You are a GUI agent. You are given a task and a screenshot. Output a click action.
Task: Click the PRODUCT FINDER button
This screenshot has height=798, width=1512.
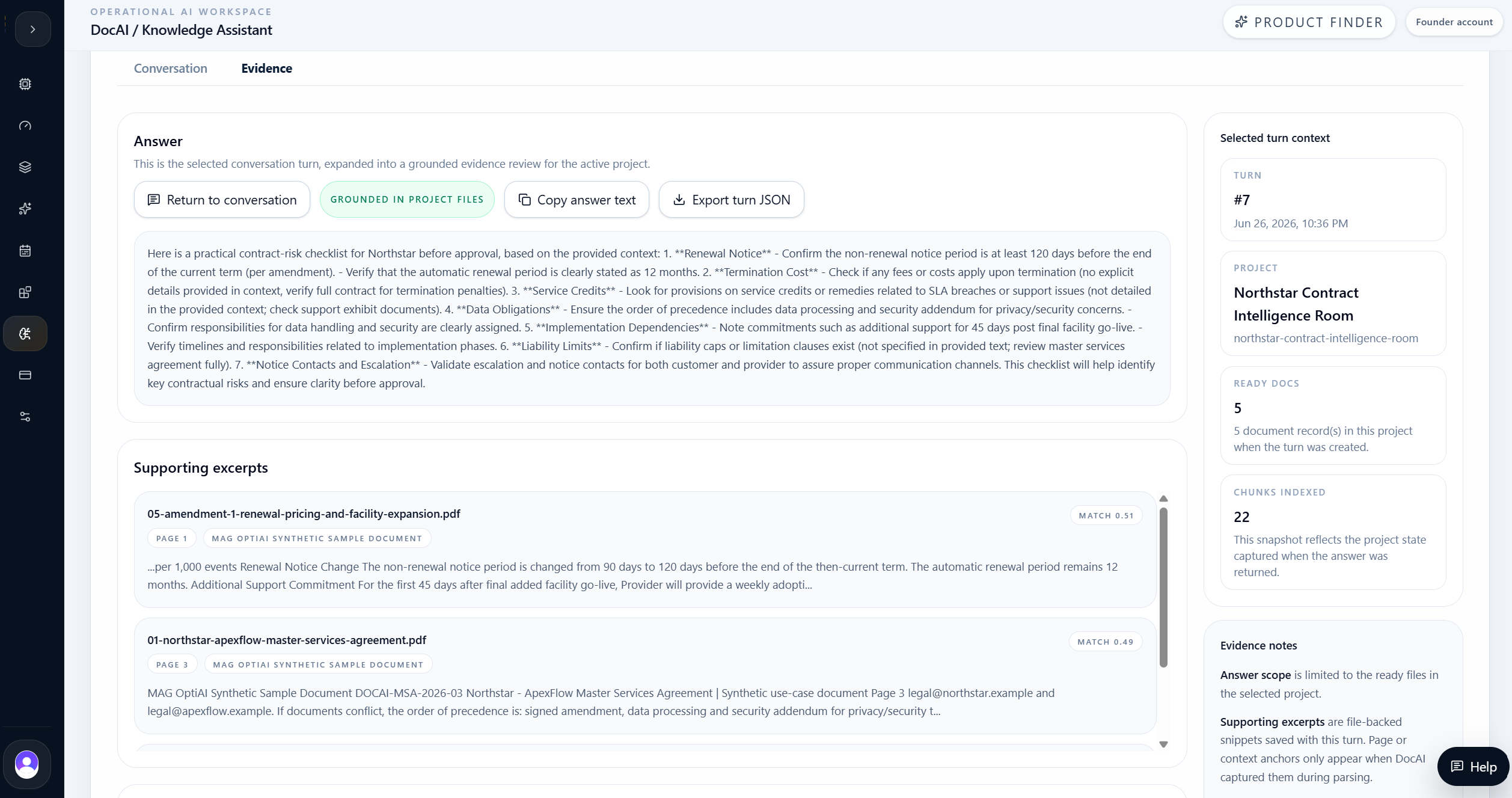click(x=1309, y=22)
